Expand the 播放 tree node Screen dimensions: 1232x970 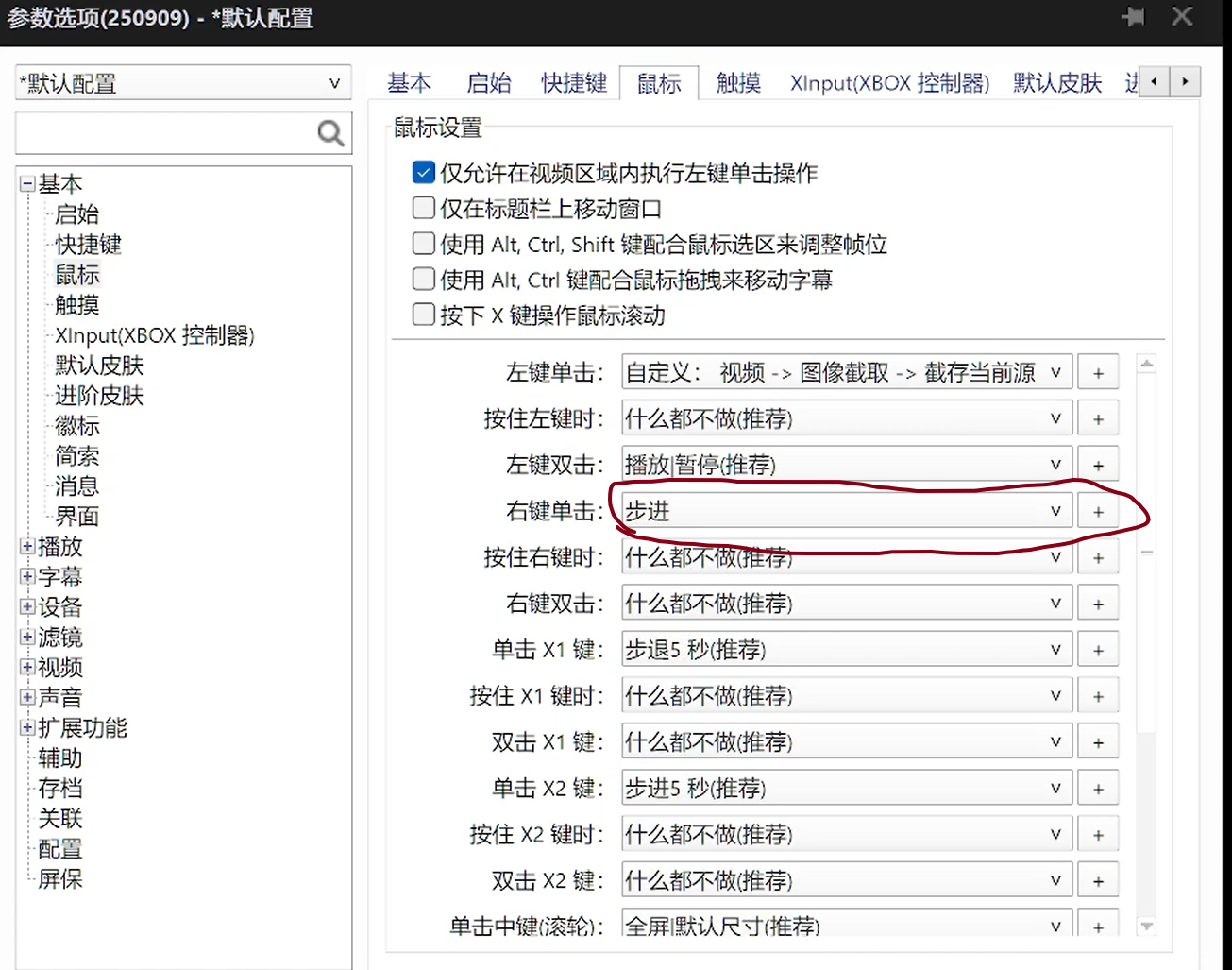coord(27,547)
